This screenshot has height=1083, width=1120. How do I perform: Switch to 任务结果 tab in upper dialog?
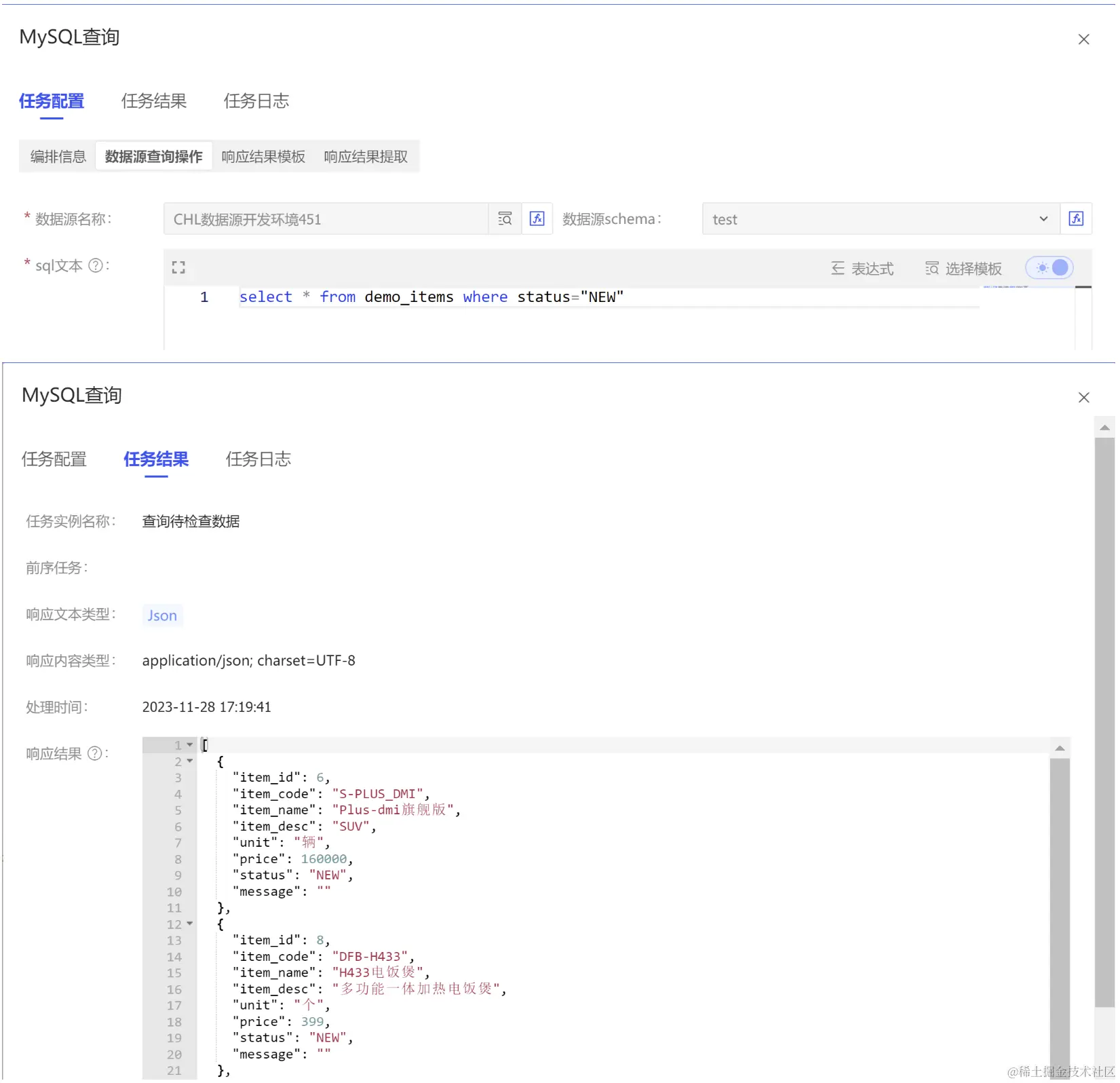(x=154, y=101)
